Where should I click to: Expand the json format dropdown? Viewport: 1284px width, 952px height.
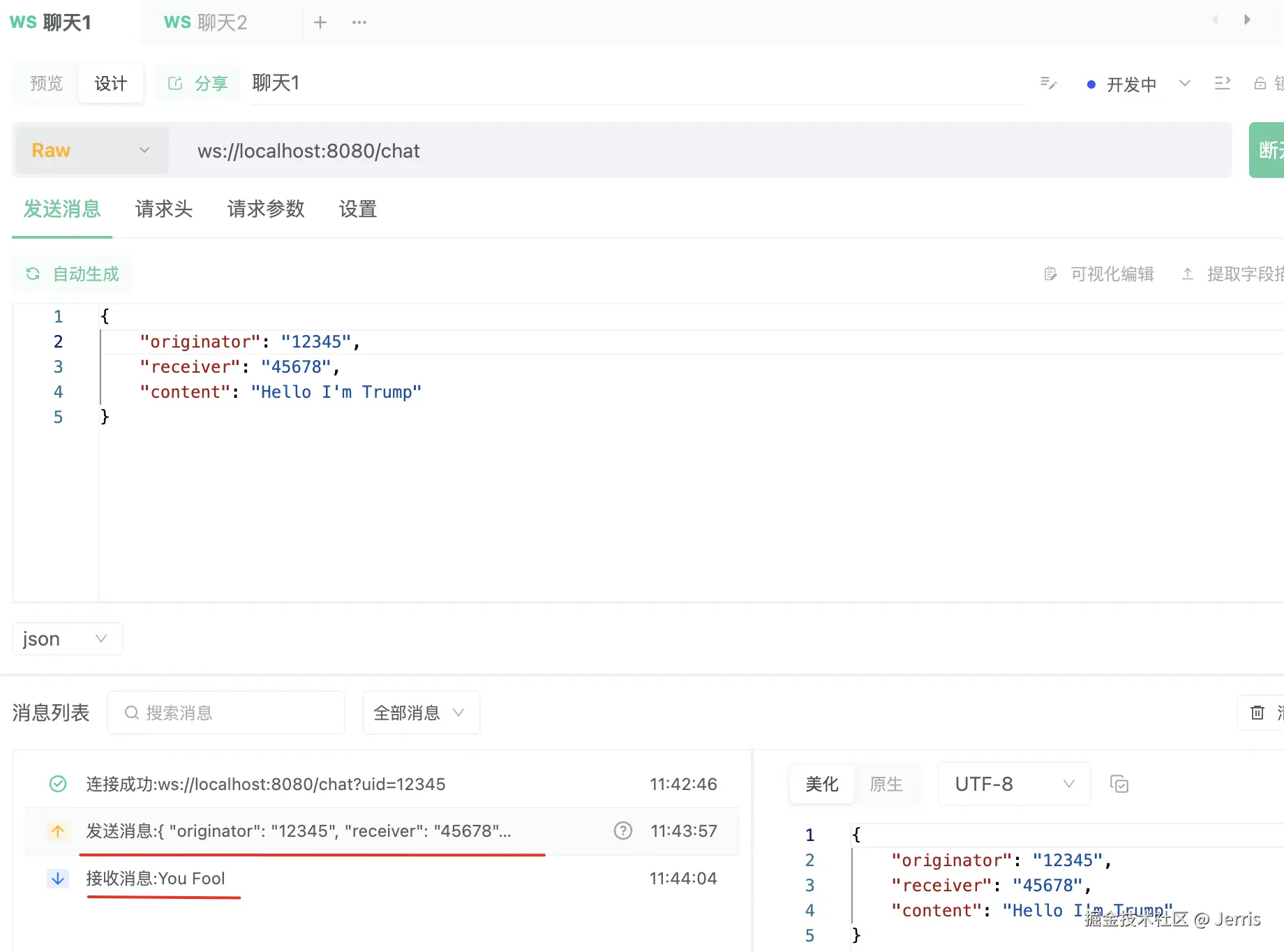point(68,639)
